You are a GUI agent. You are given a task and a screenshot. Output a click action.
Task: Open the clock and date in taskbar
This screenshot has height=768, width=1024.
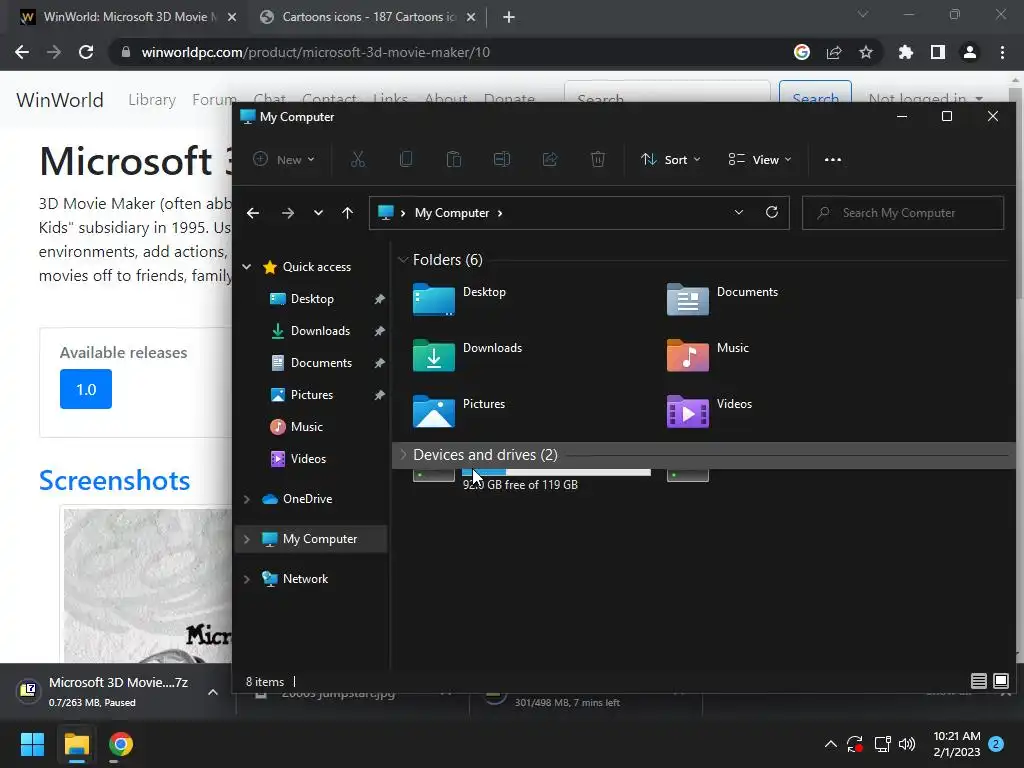click(957, 744)
